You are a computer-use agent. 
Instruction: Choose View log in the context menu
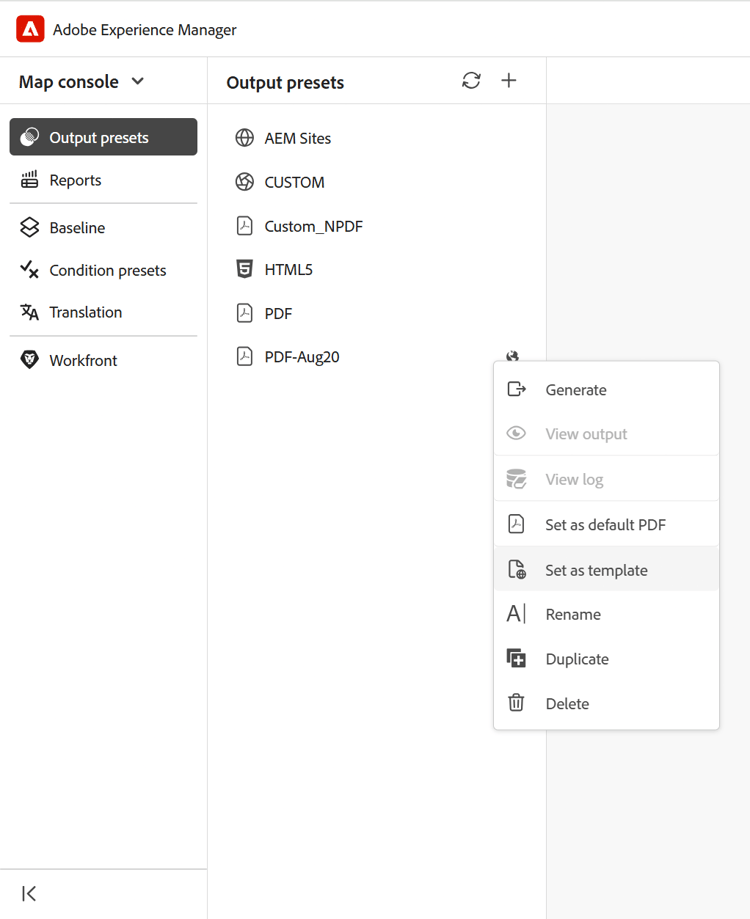click(x=606, y=479)
